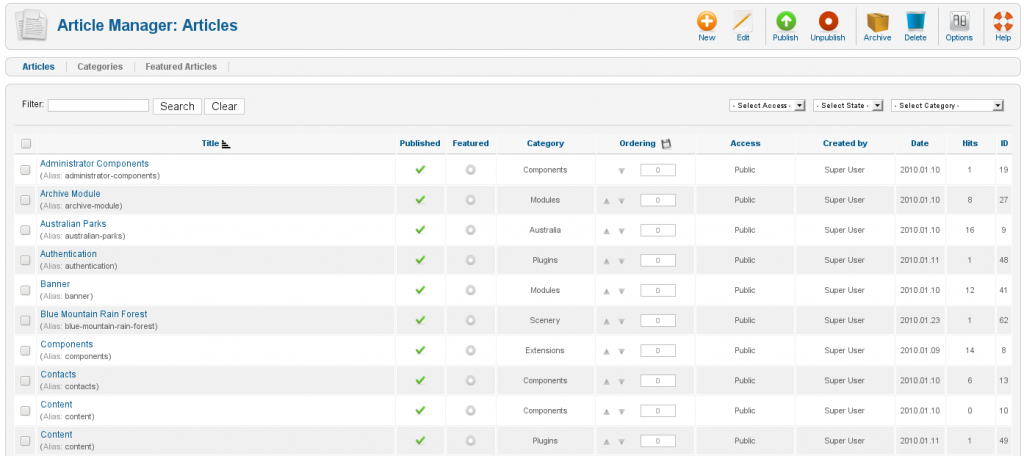The width and height of the screenshot is (1024, 456).
Task: Toggle published checkmark for Authentication
Action: [420, 259]
